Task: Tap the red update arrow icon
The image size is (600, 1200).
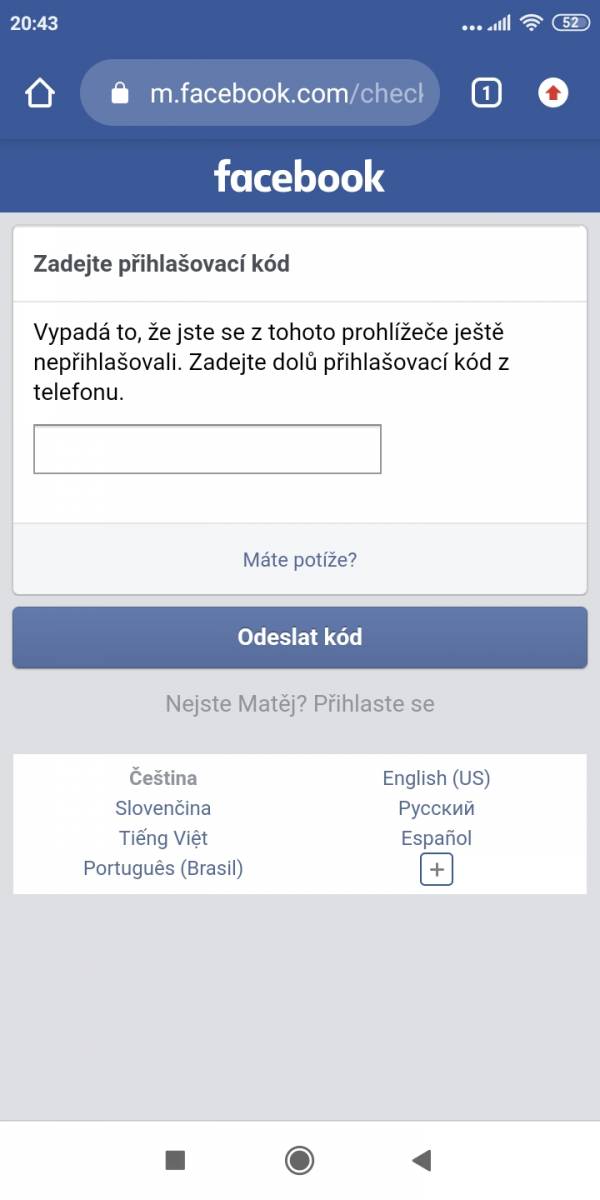Action: point(553,94)
